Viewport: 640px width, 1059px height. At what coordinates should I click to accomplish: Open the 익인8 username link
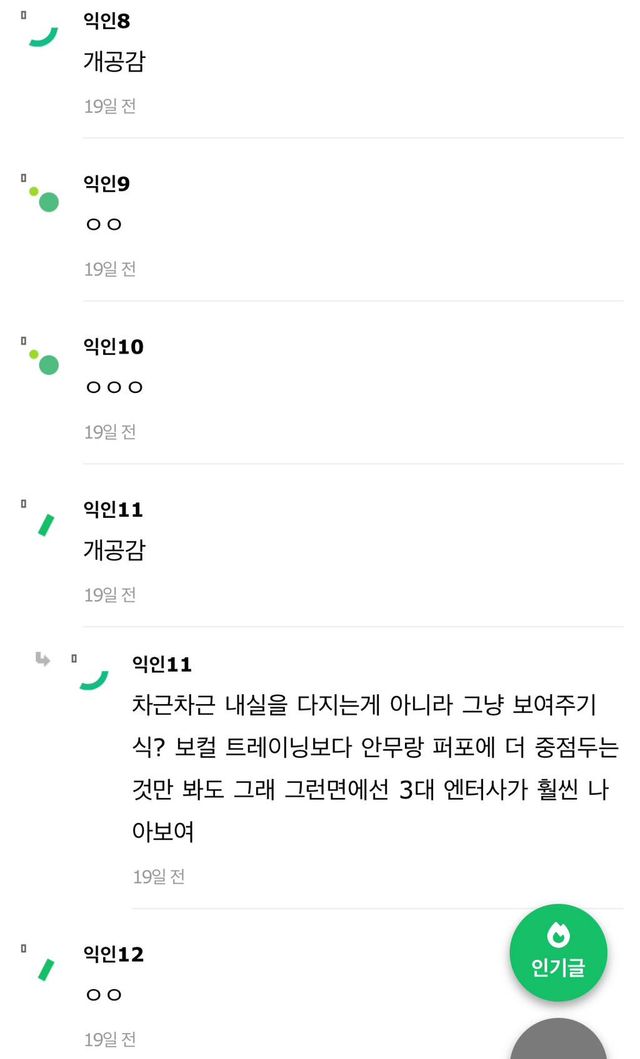pyautogui.click(x=106, y=21)
